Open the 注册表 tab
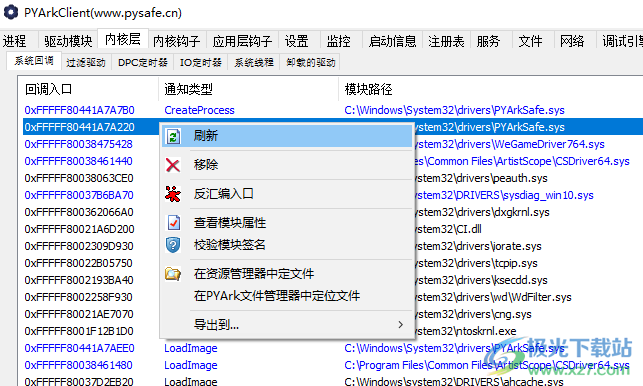This screenshot has height=386, width=643. pyautogui.click(x=446, y=41)
